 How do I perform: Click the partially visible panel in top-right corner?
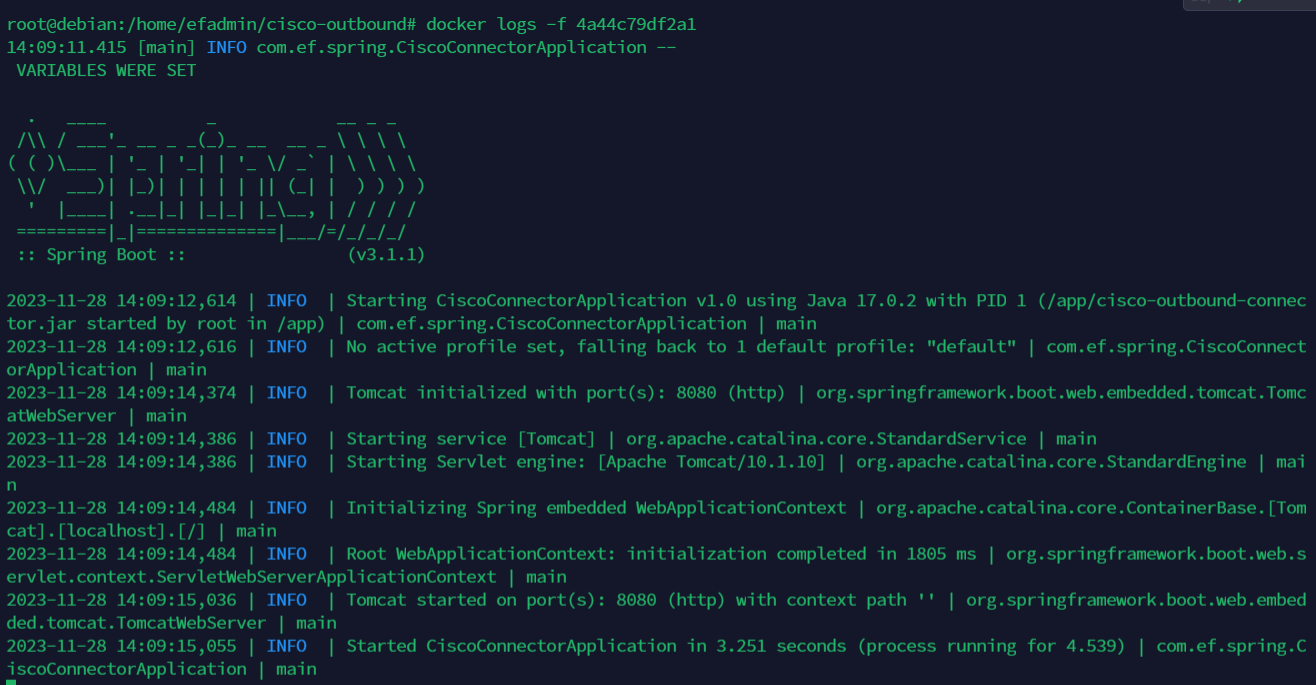point(1248,4)
